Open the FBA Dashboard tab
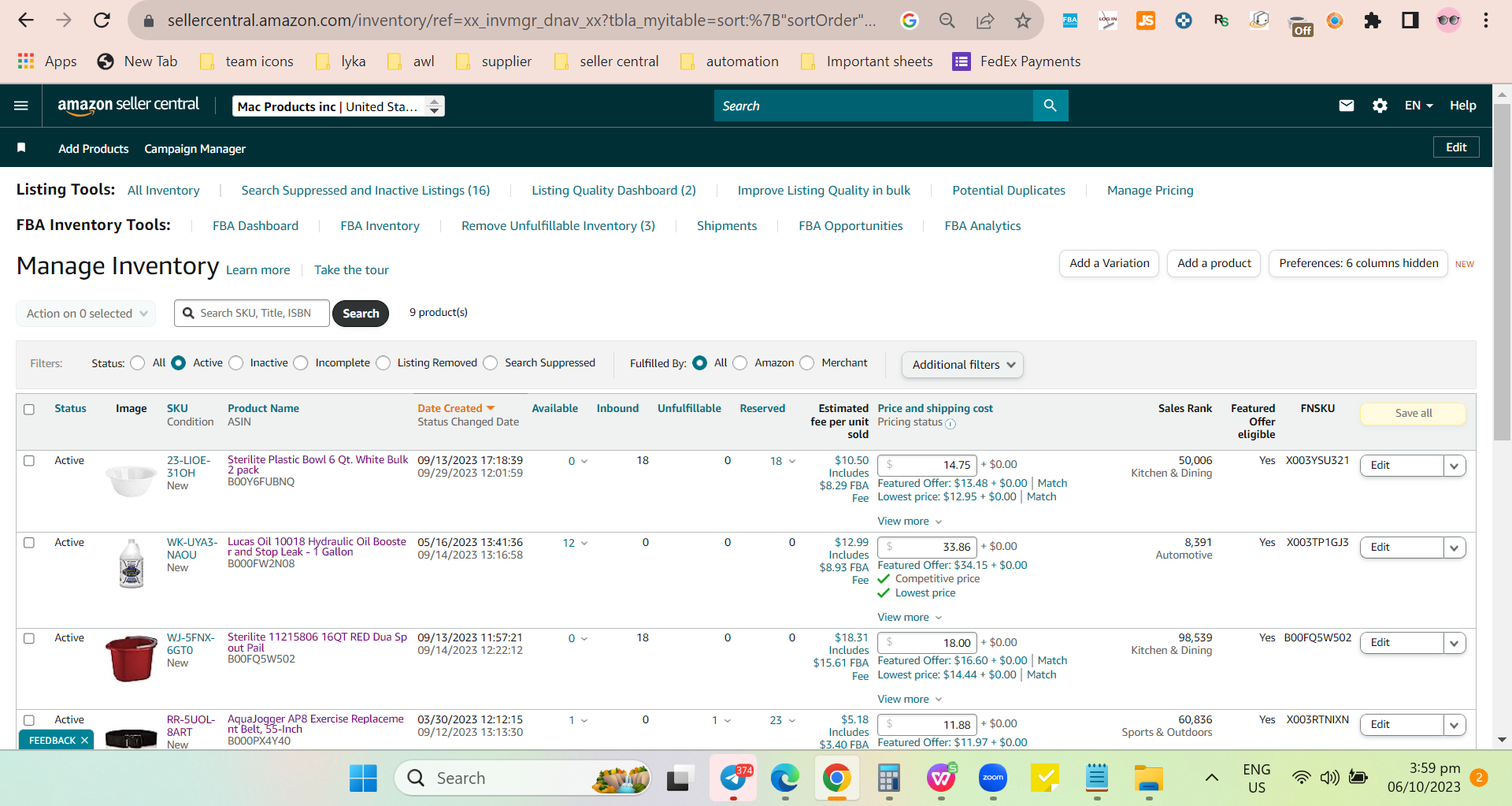The height and width of the screenshot is (806, 1512). coord(255,226)
